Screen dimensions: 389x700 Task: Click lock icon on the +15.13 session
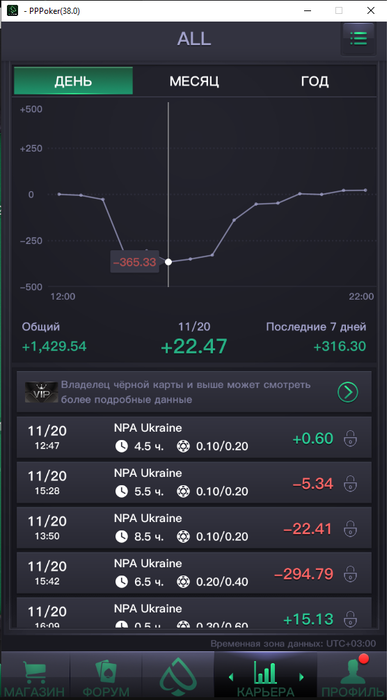coord(350,619)
